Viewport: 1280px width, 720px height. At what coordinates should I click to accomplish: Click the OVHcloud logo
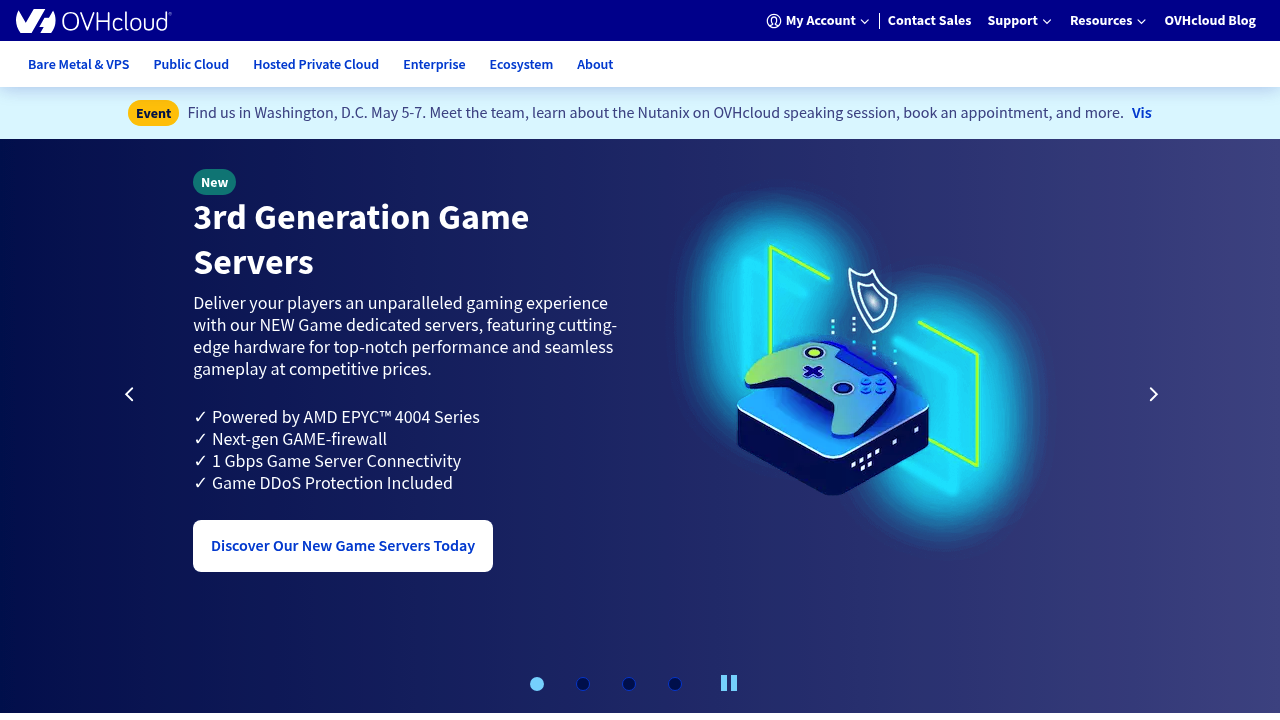point(93,19)
